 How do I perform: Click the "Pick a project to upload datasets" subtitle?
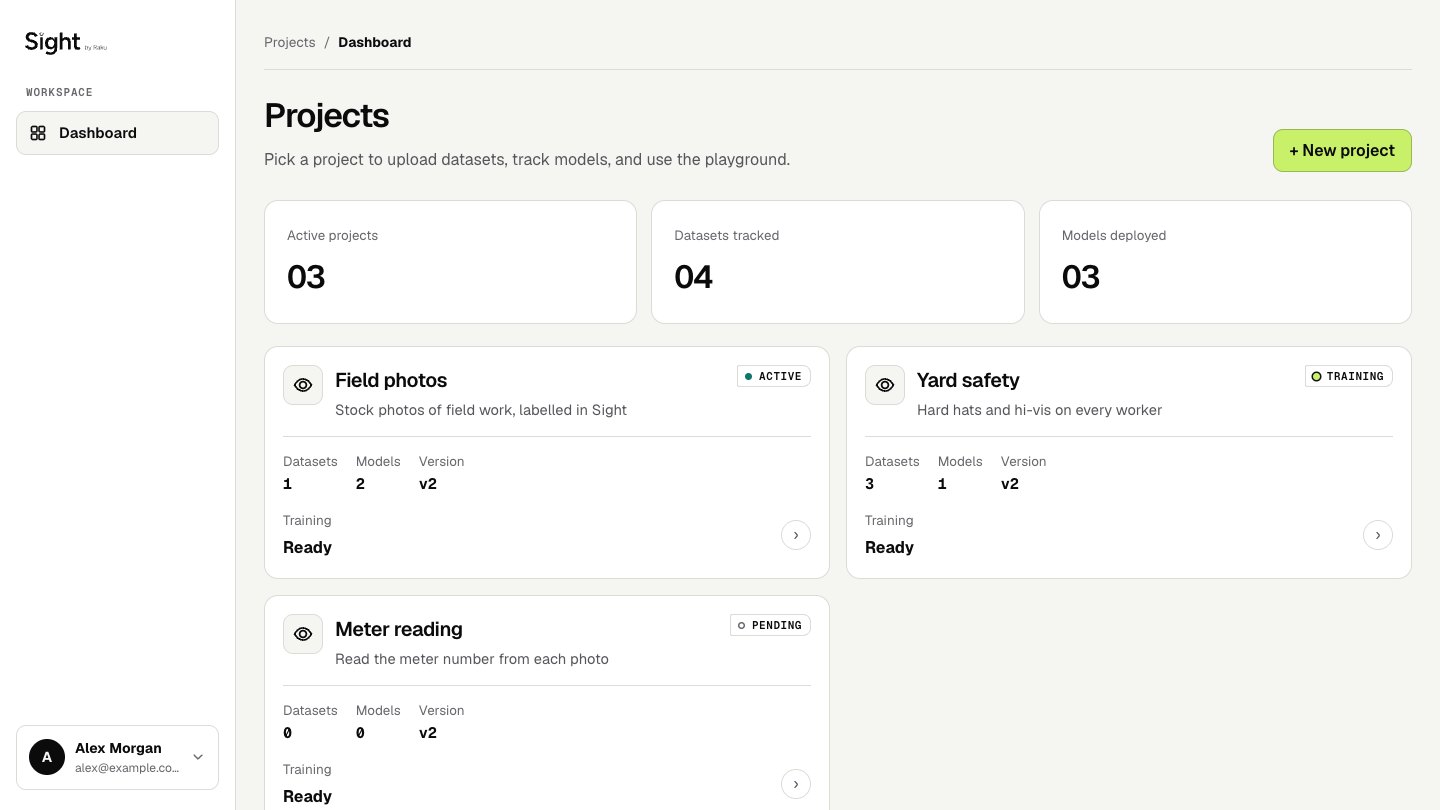527,159
